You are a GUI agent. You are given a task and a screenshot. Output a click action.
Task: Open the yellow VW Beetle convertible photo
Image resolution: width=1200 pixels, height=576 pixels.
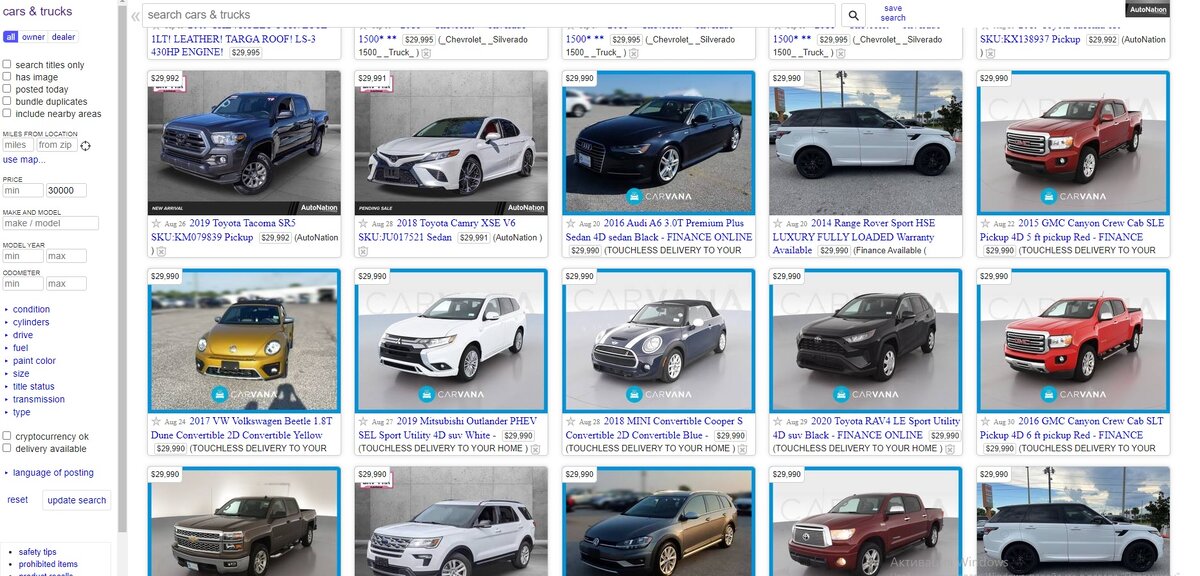[244, 340]
